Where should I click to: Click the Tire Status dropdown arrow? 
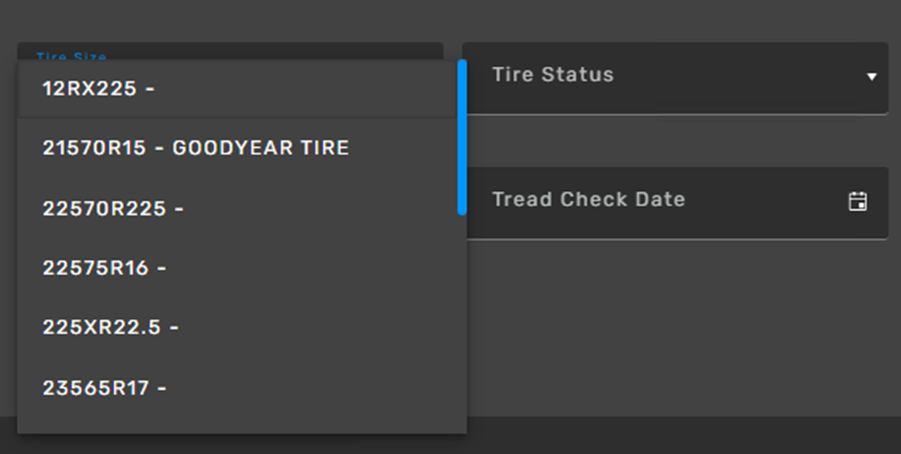(871, 77)
